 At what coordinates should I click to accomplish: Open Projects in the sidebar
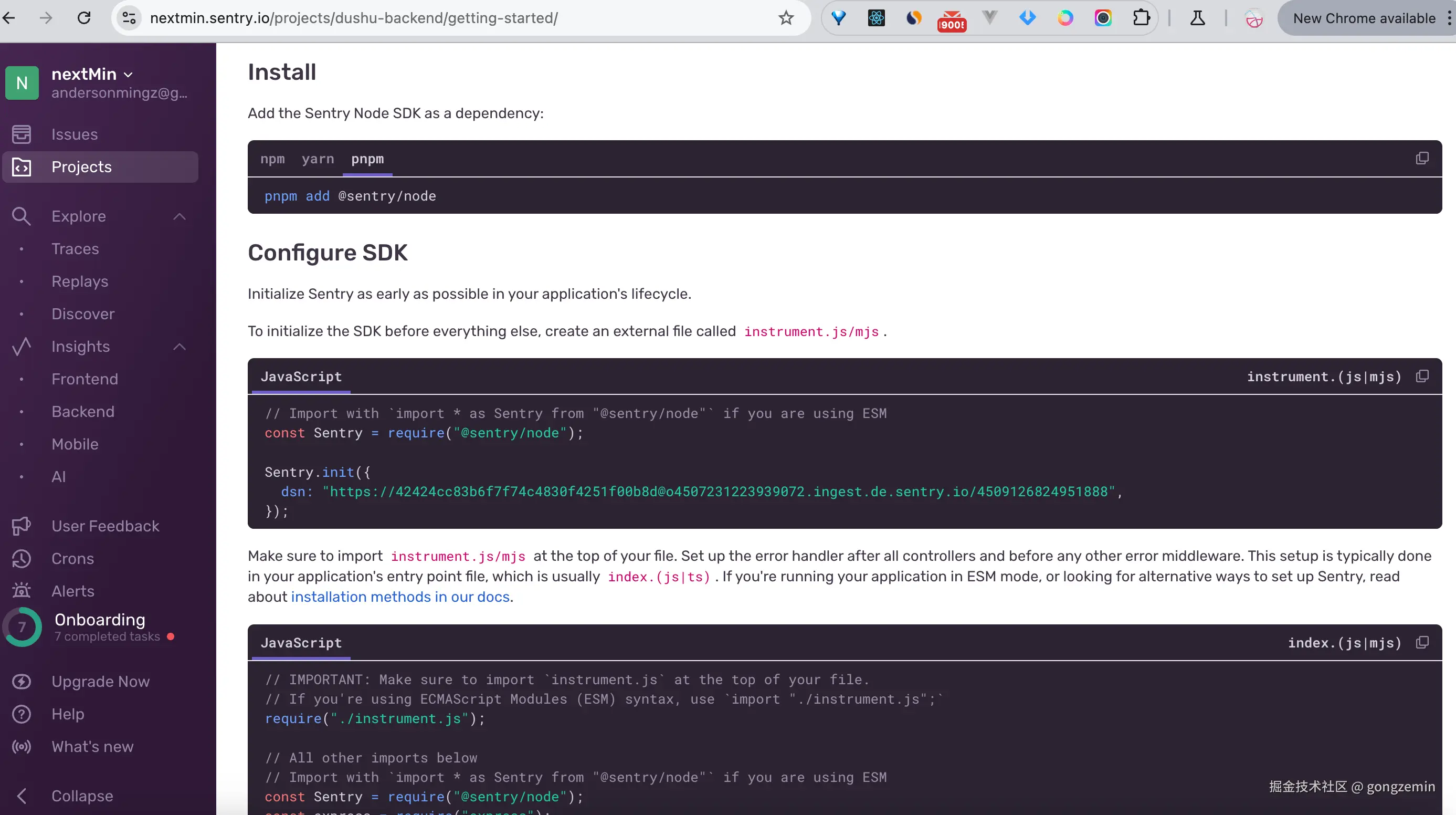[101, 167]
